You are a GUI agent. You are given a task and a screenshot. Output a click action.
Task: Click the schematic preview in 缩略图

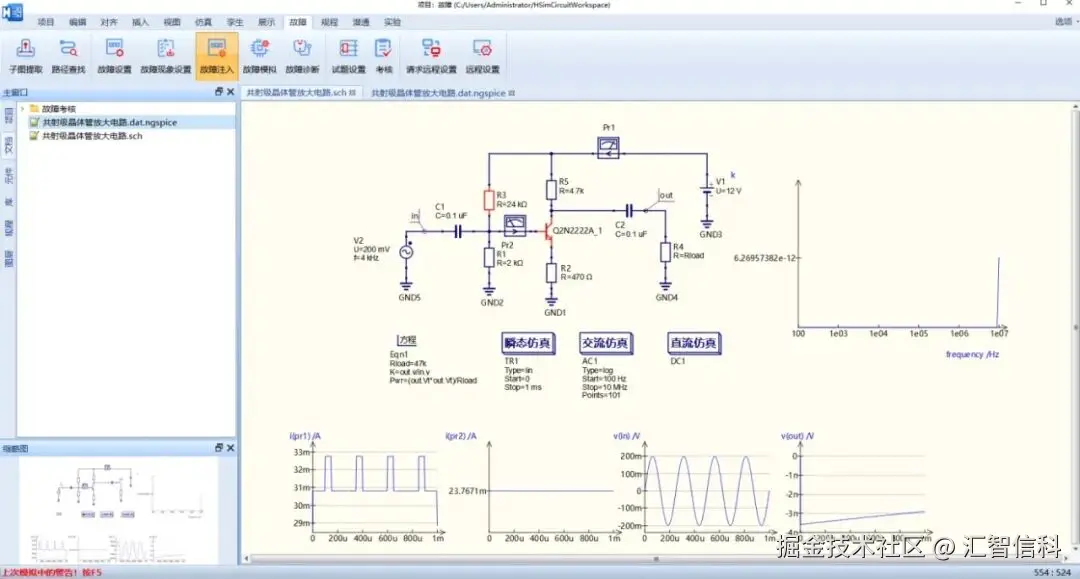coord(118,512)
